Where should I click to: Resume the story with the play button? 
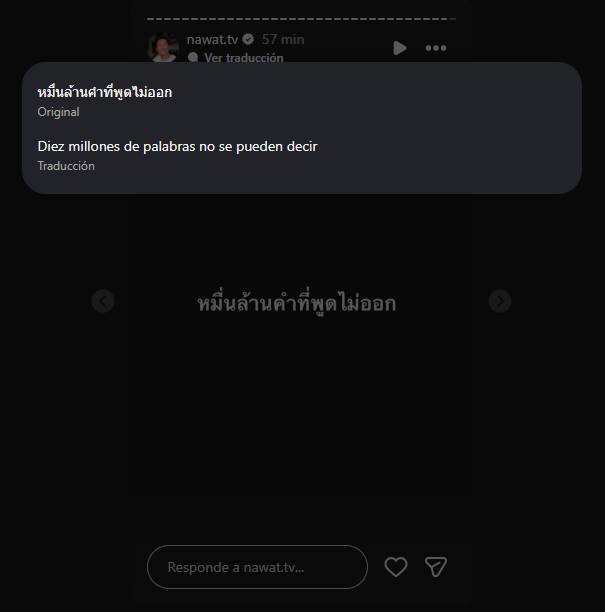399,48
